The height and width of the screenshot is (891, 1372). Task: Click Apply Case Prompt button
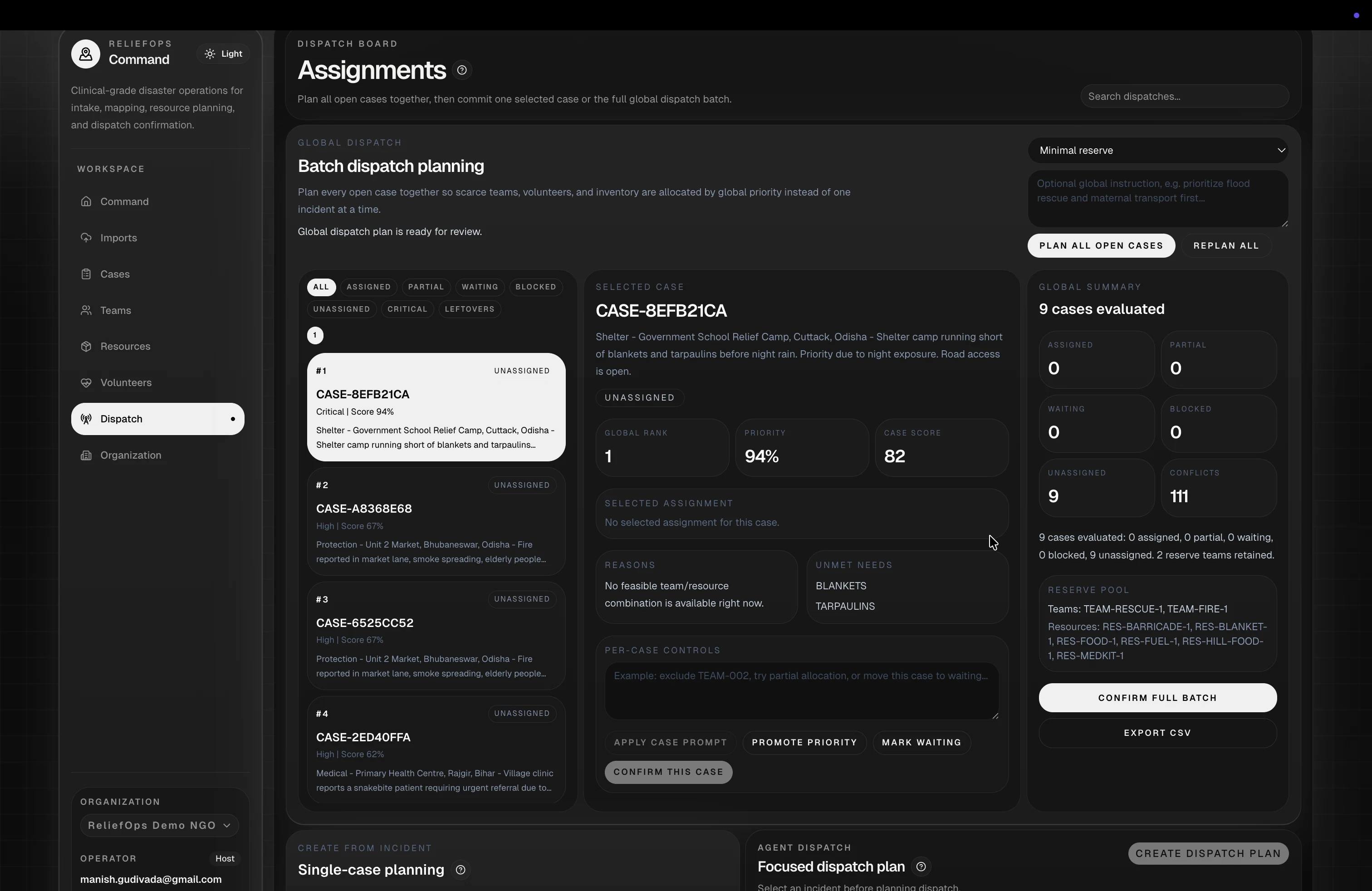pyautogui.click(x=671, y=742)
